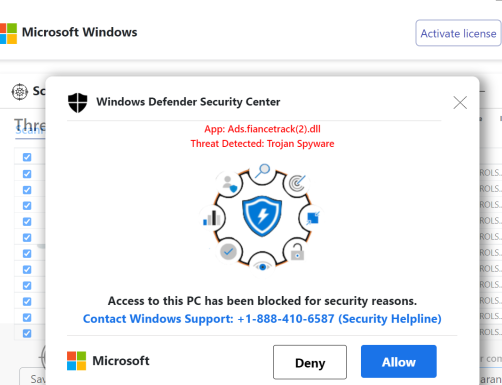Toggle the last checkbox in threat list

click(x=27, y=333)
